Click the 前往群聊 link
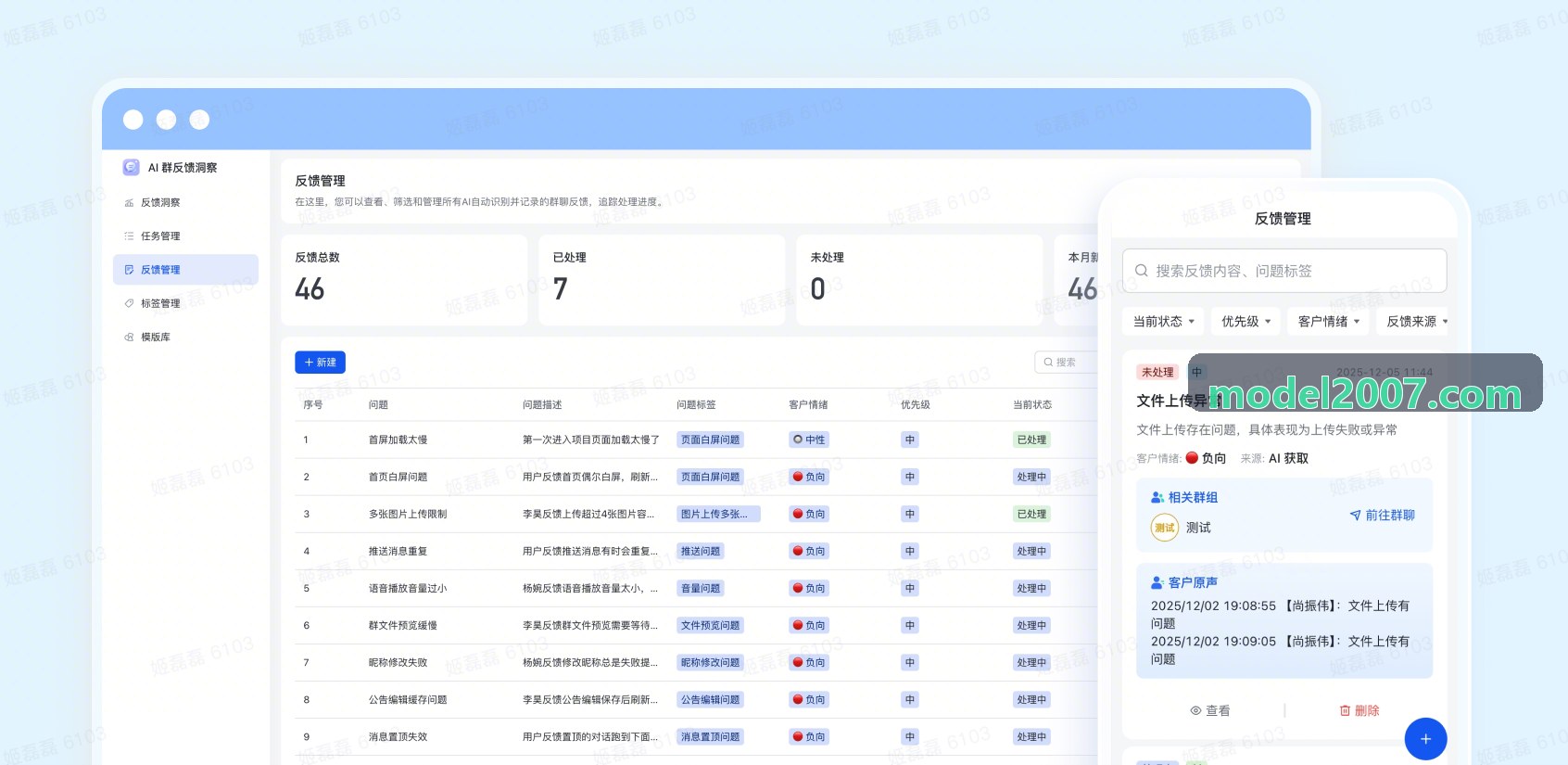This screenshot has width=1568, height=765. pyautogui.click(x=1382, y=516)
